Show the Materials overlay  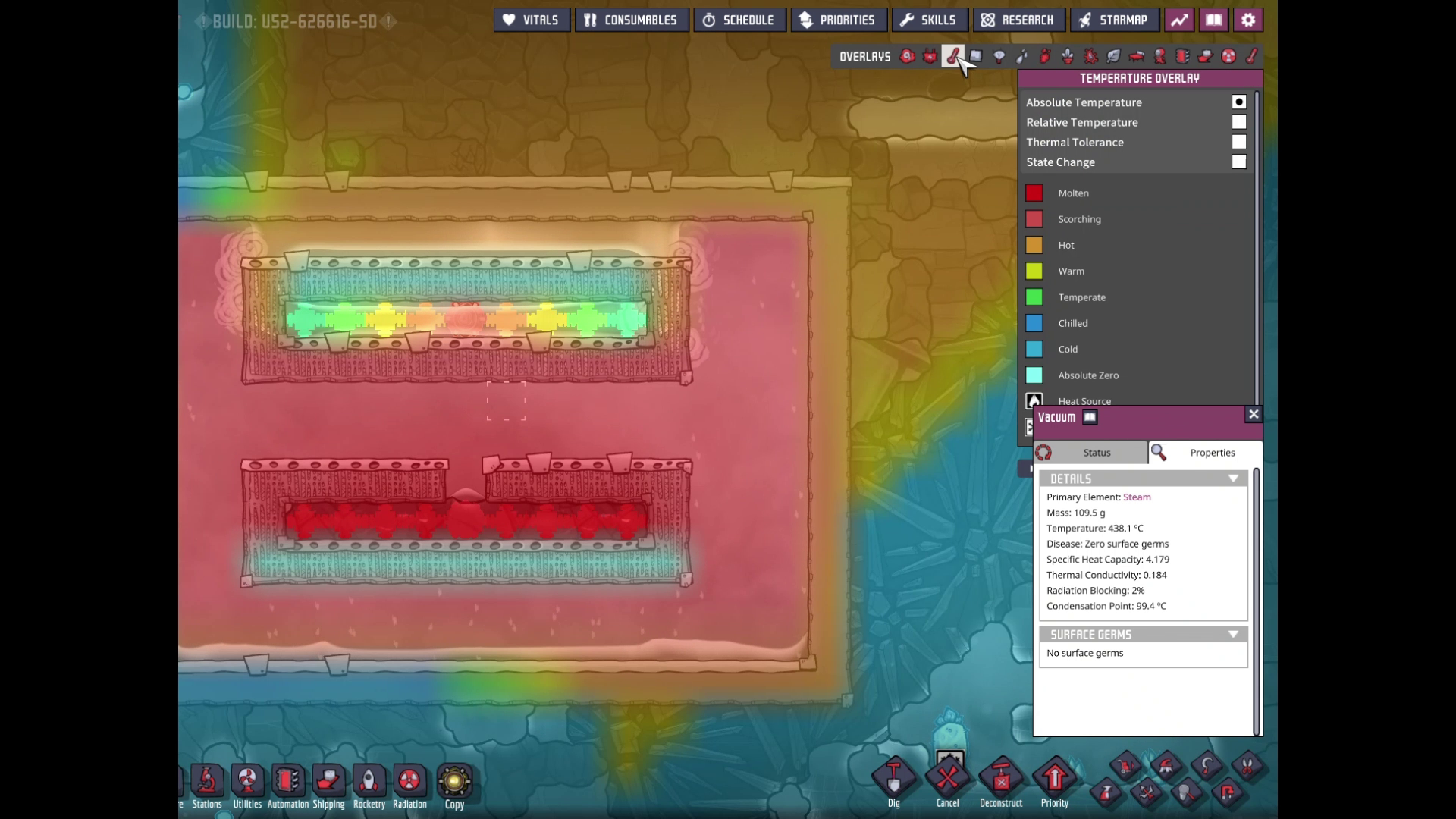click(x=976, y=56)
